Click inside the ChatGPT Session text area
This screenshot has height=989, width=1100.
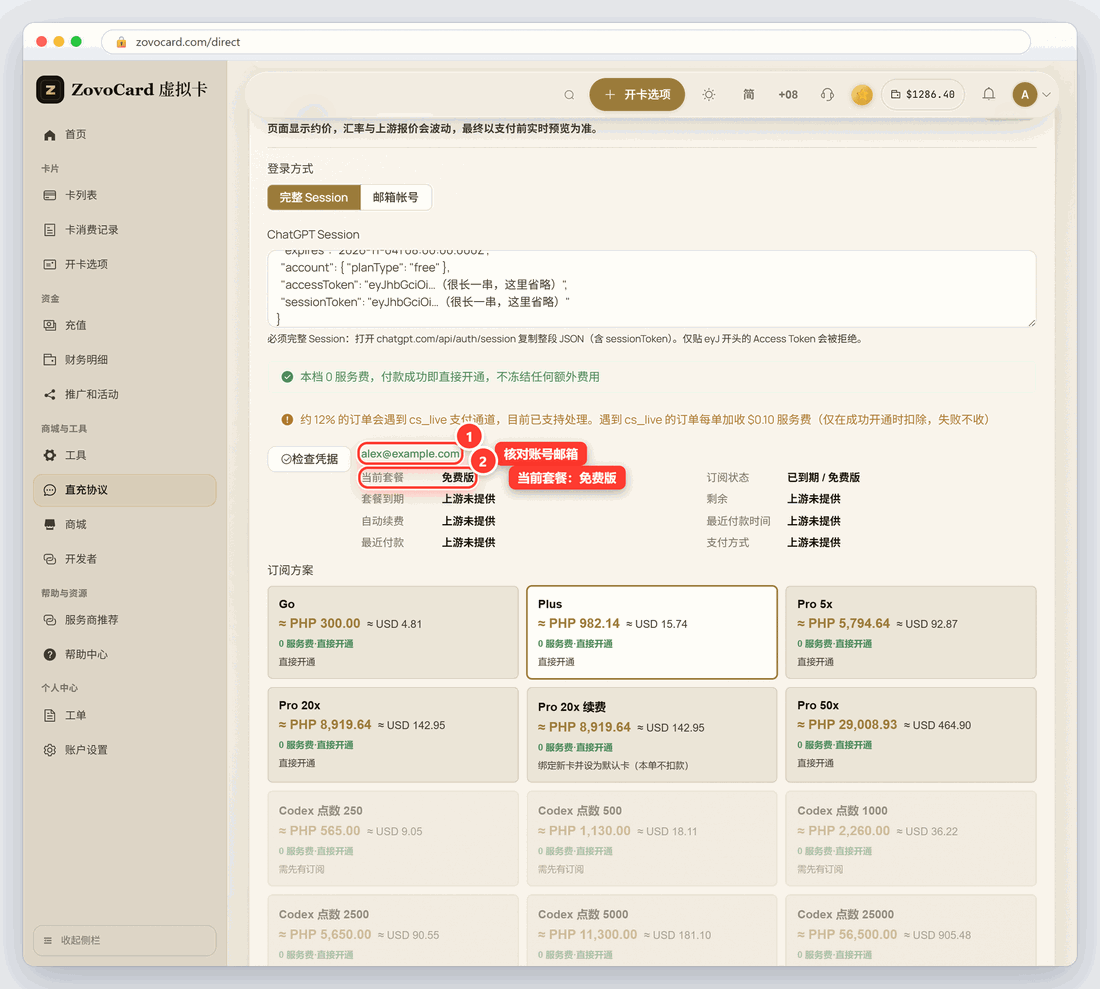point(651,288)
